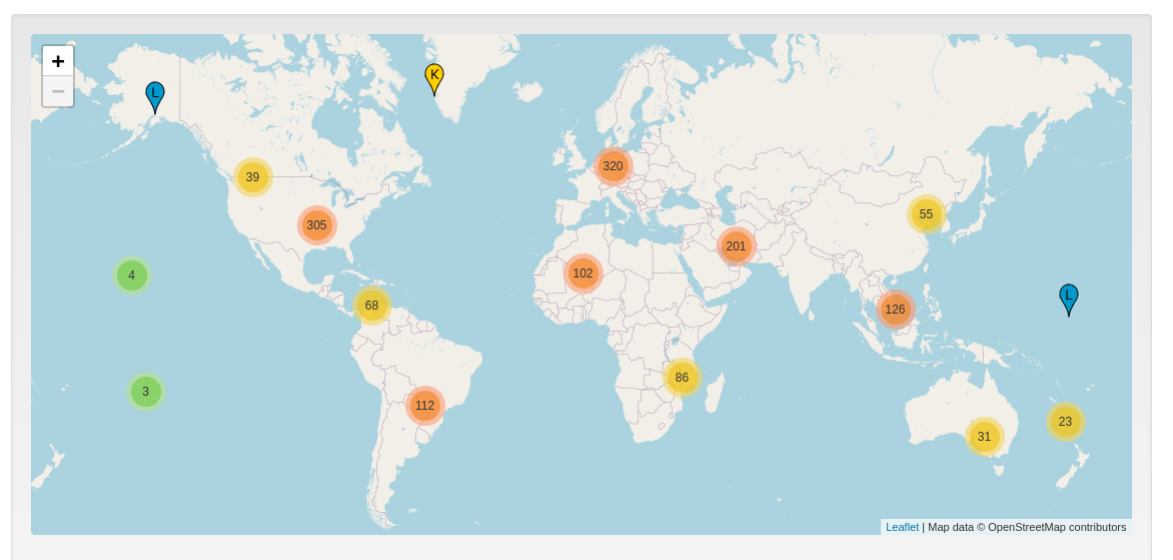
Task: Open the 39 cluster in western North America
Action: point(253,177)
